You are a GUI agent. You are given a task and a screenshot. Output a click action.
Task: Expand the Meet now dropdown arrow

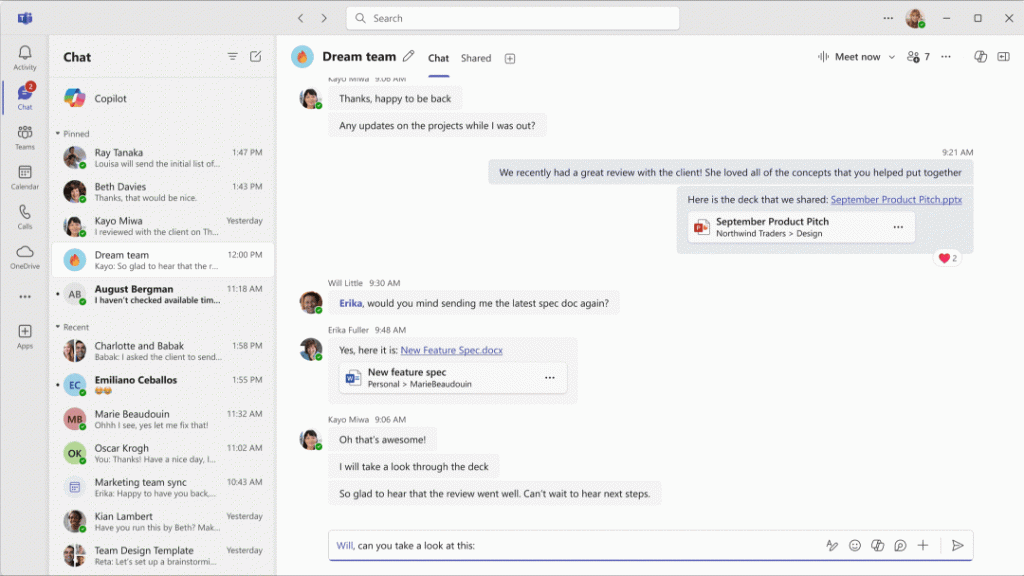891,57
